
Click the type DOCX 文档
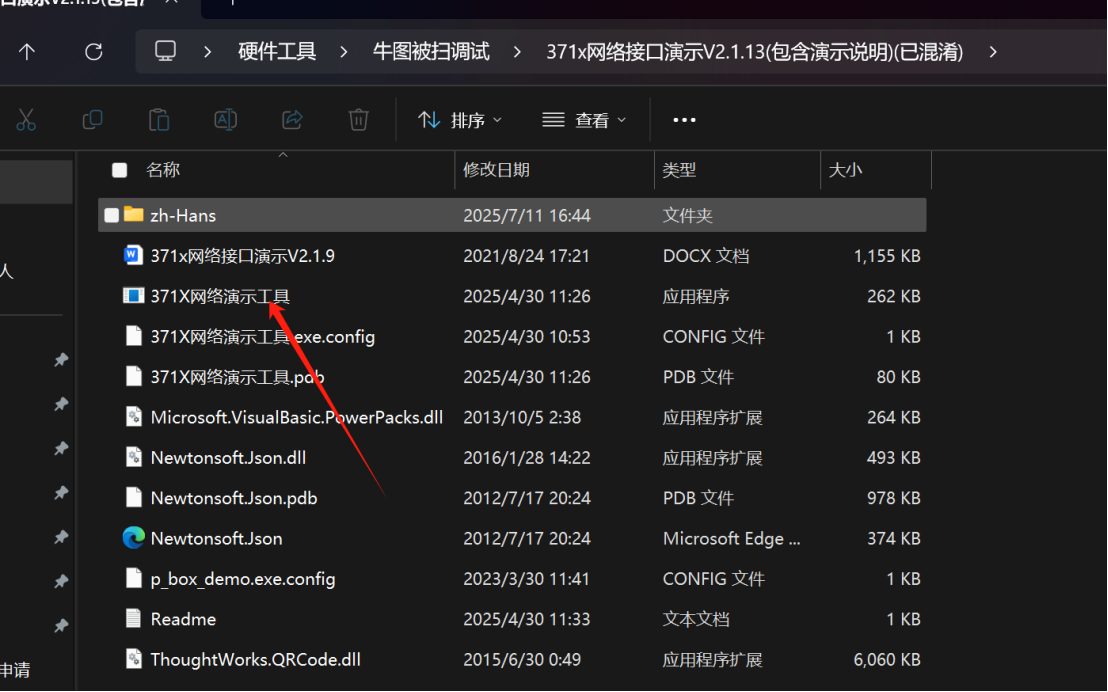(x=706, y=256)
